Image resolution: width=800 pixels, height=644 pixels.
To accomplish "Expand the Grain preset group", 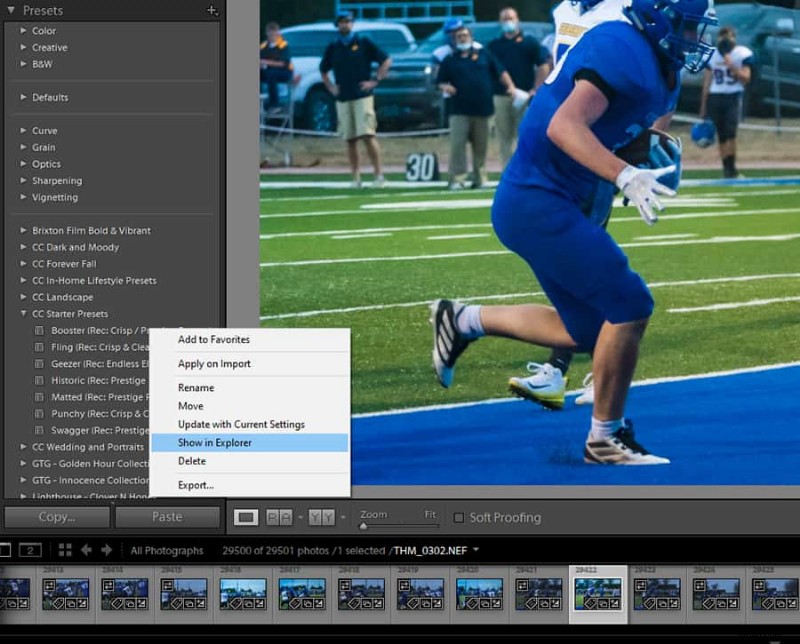I will tap(23, 147).
